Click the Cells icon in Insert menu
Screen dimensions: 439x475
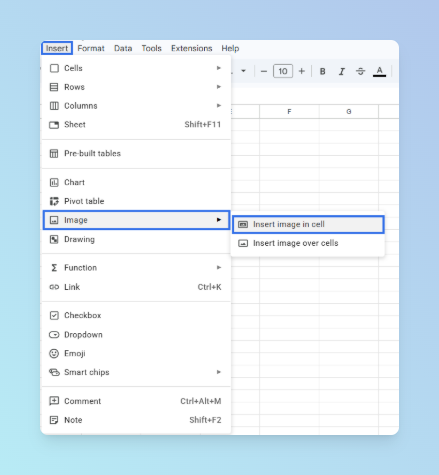click(54, 68)
